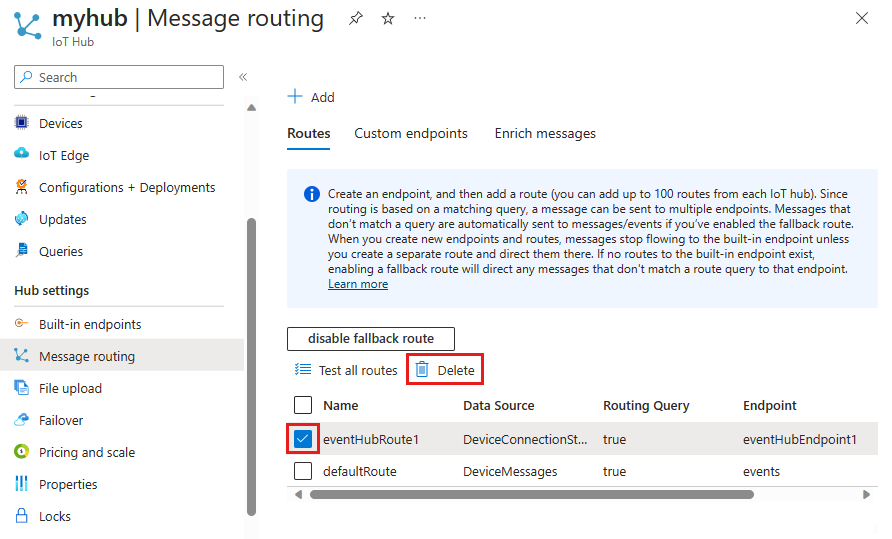Select the defaultRoute checkbox

click(303, 471)
